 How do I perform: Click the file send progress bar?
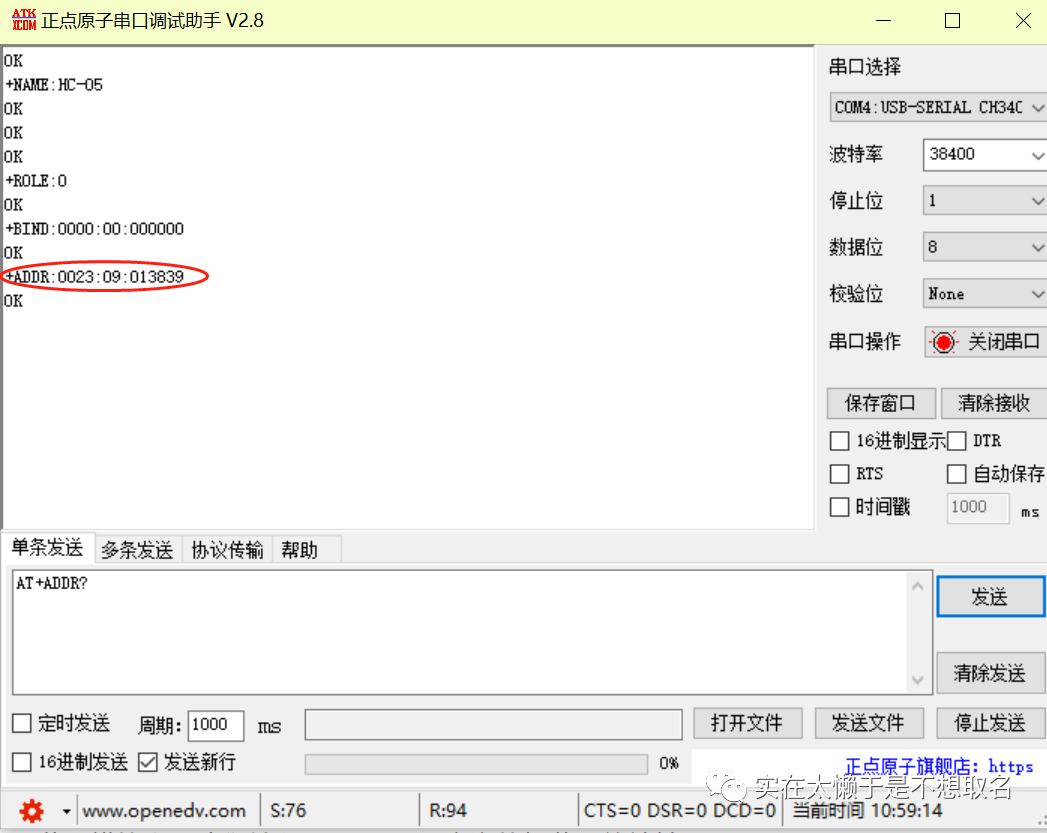(x=475, y=764)
